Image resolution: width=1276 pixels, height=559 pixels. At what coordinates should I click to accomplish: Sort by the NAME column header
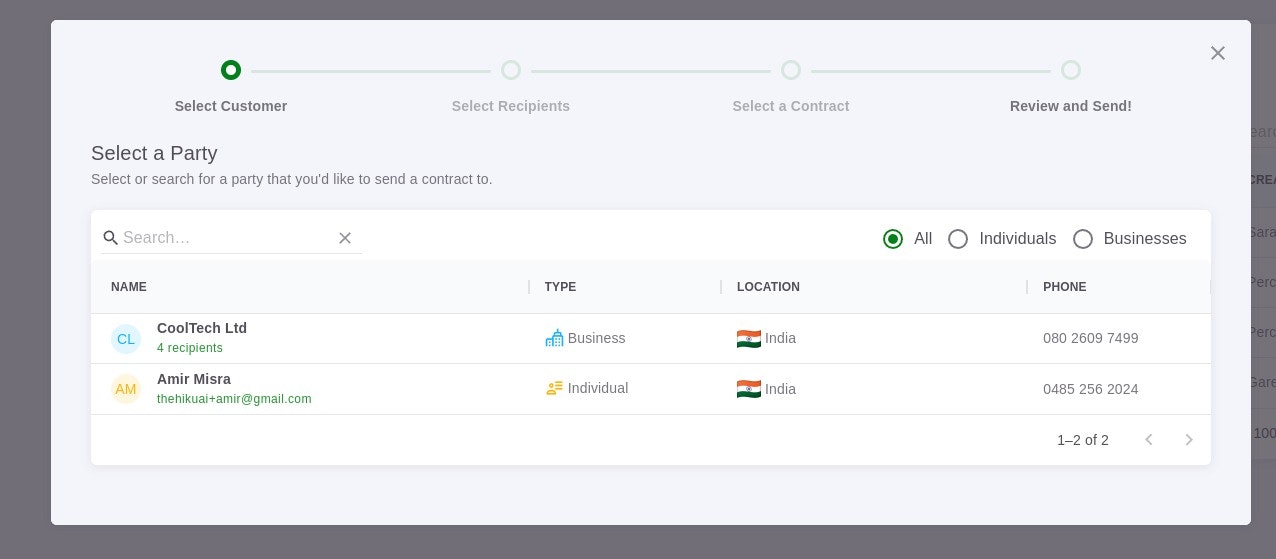tap(129, 287)
